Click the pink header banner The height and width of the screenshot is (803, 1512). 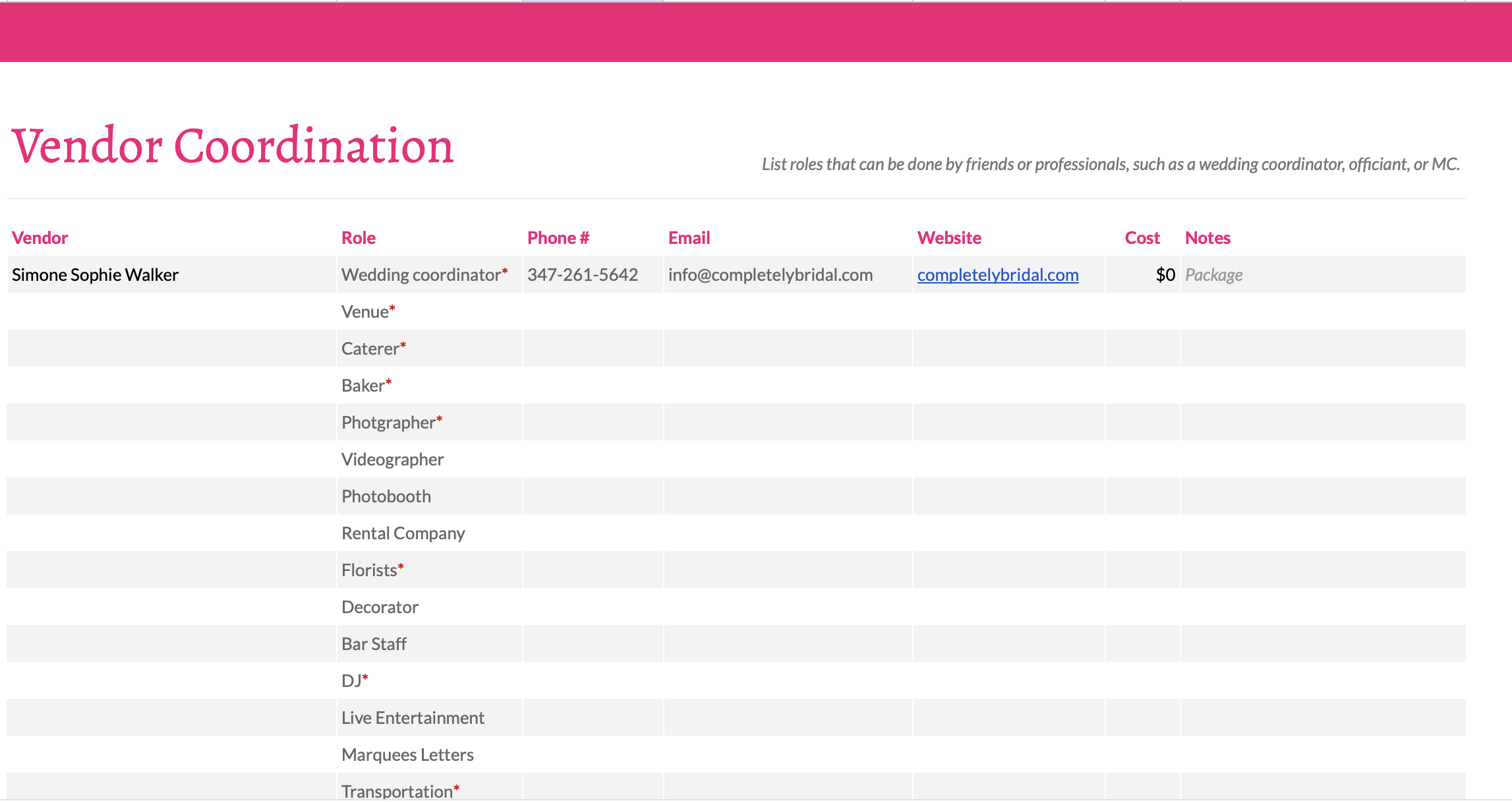[x=755, y=32]
